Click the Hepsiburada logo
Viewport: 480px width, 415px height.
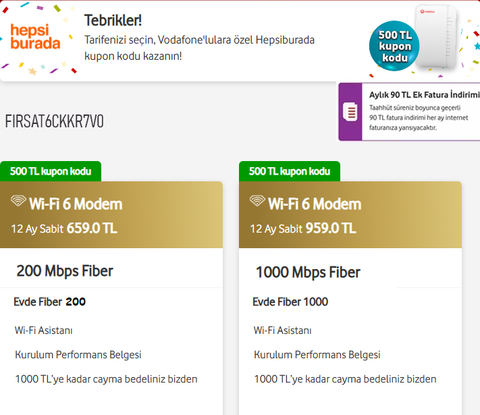click(x=35, y=37)
